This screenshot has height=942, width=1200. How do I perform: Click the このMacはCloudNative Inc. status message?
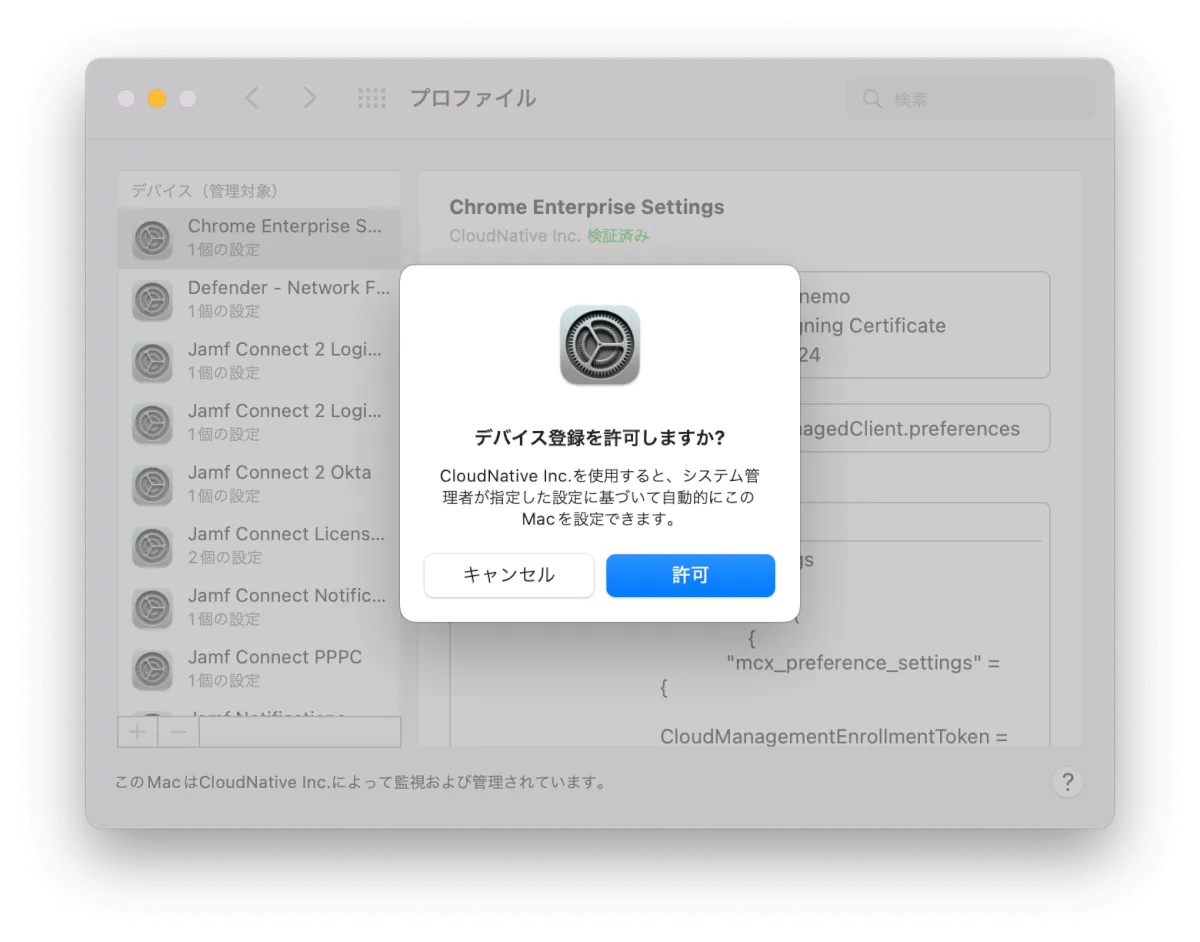360,782
